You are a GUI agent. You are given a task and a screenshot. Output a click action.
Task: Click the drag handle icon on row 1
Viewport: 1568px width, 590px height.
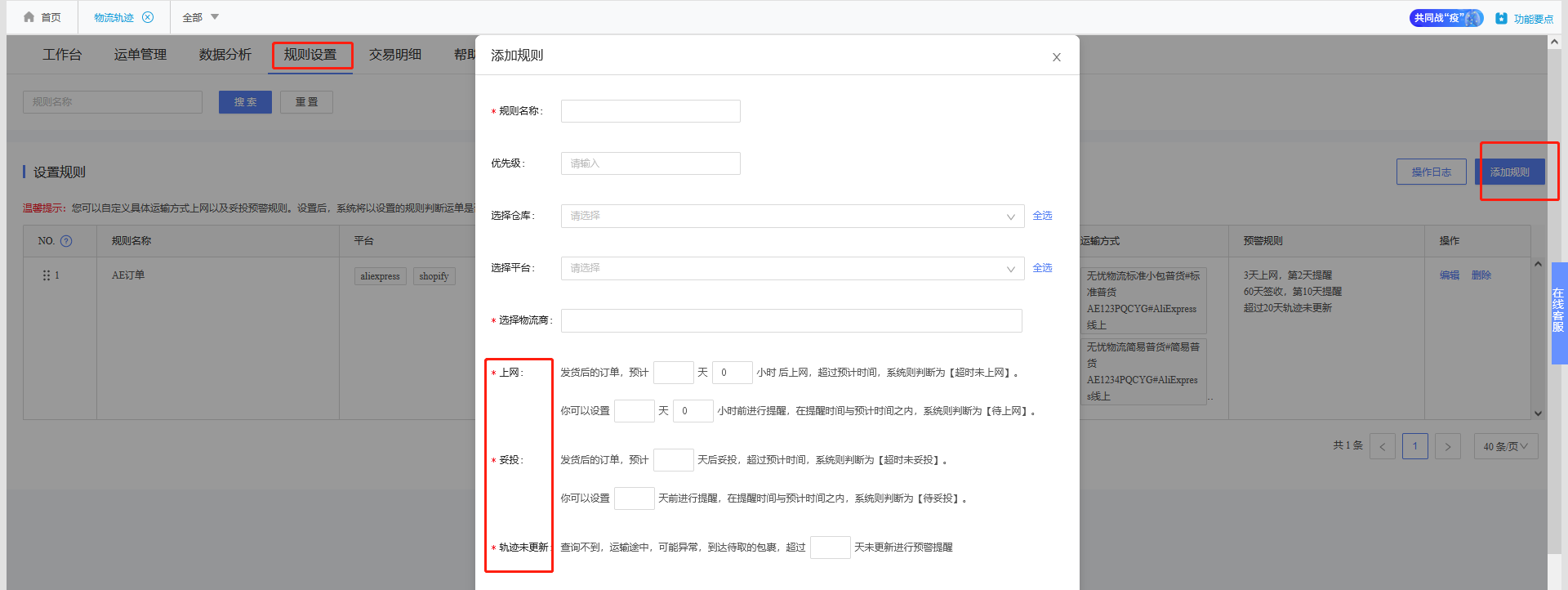click(x=47, y=275)
